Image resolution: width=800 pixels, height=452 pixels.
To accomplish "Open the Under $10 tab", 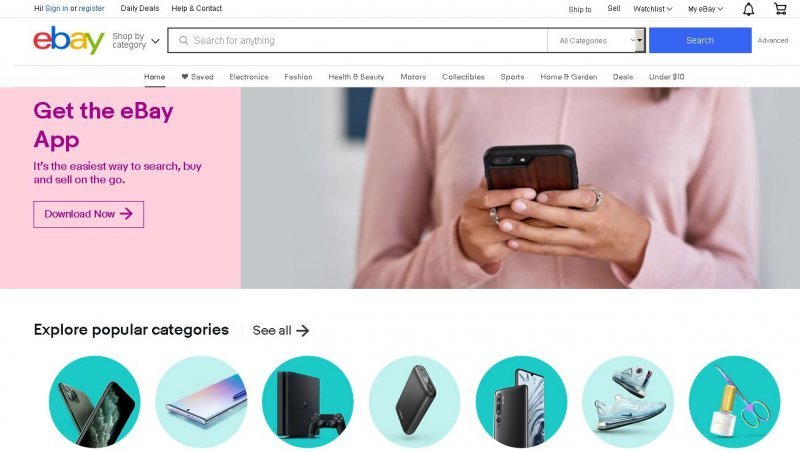I will coord(666,77).
